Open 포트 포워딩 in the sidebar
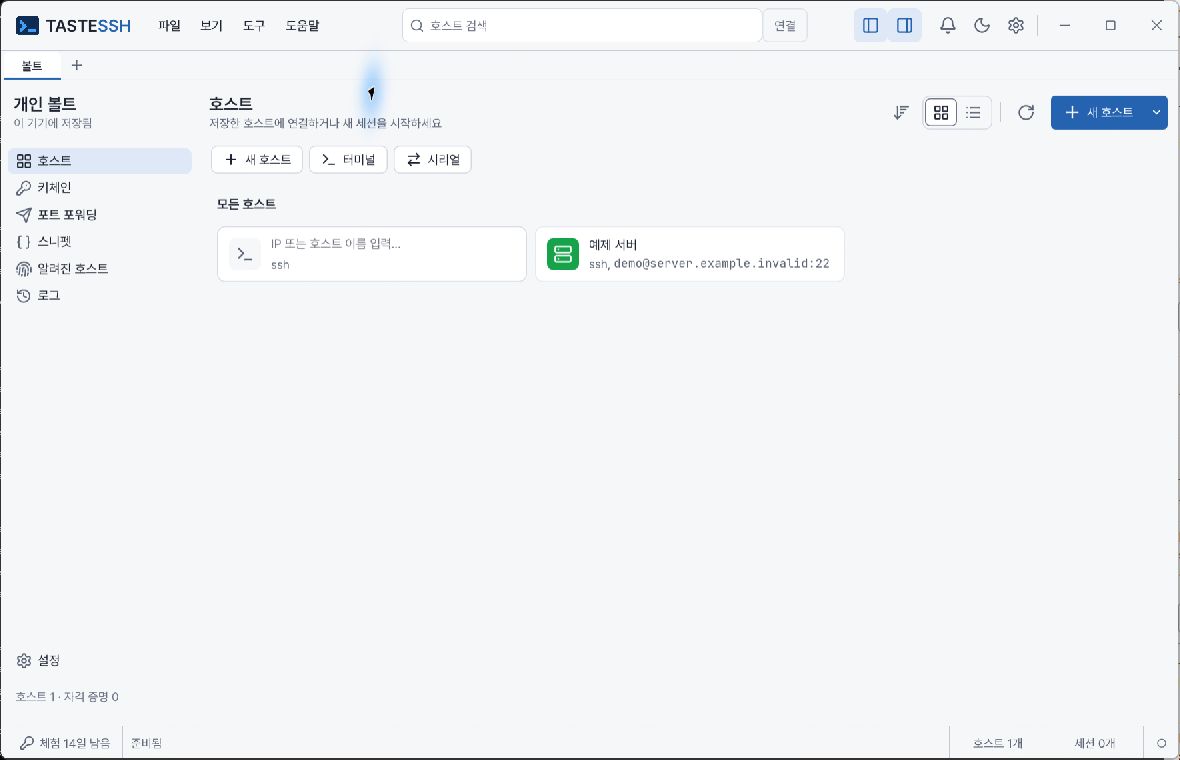The image size is (1180, 760). point(100,215)
